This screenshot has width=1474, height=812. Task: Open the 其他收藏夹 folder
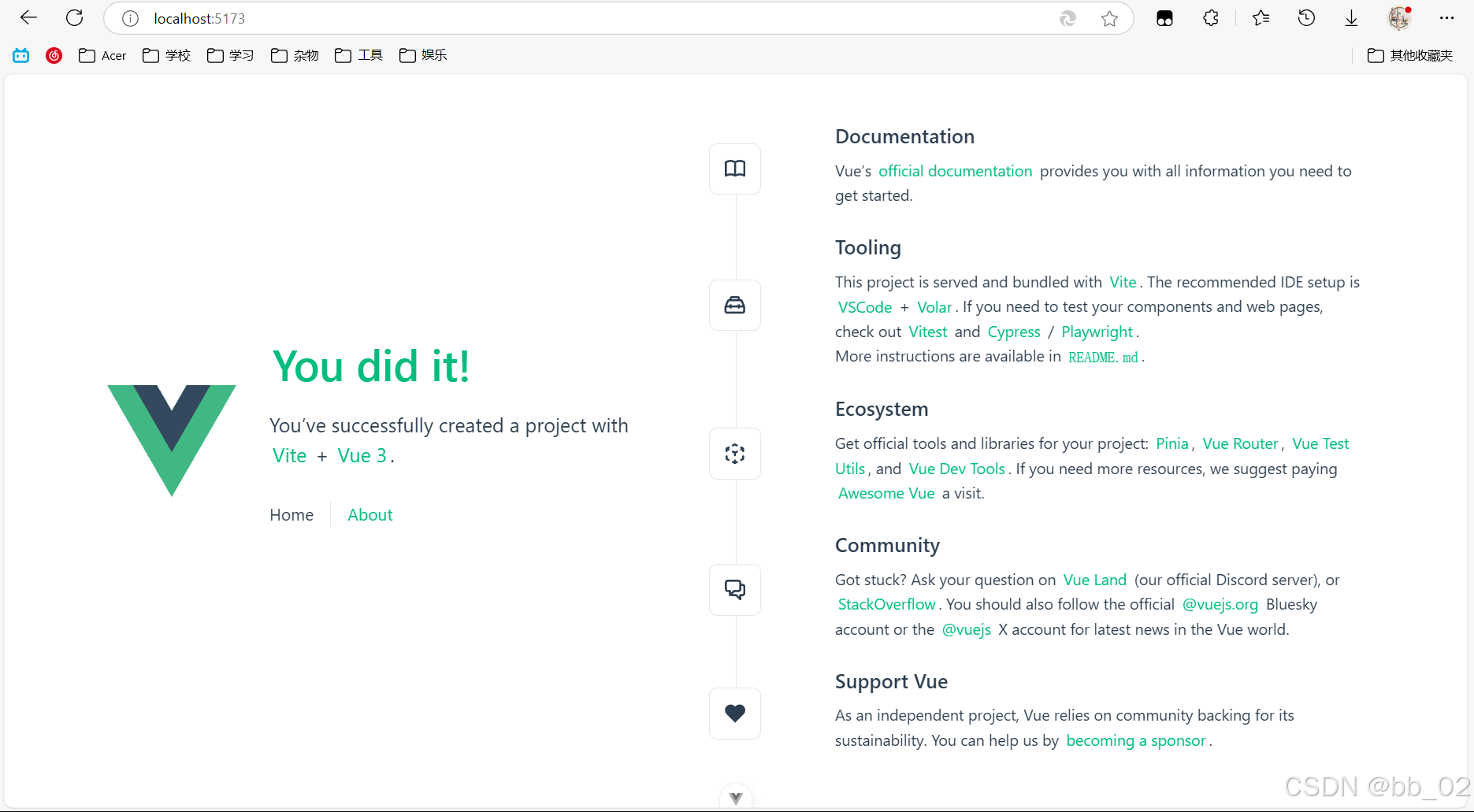point(1410,55)
